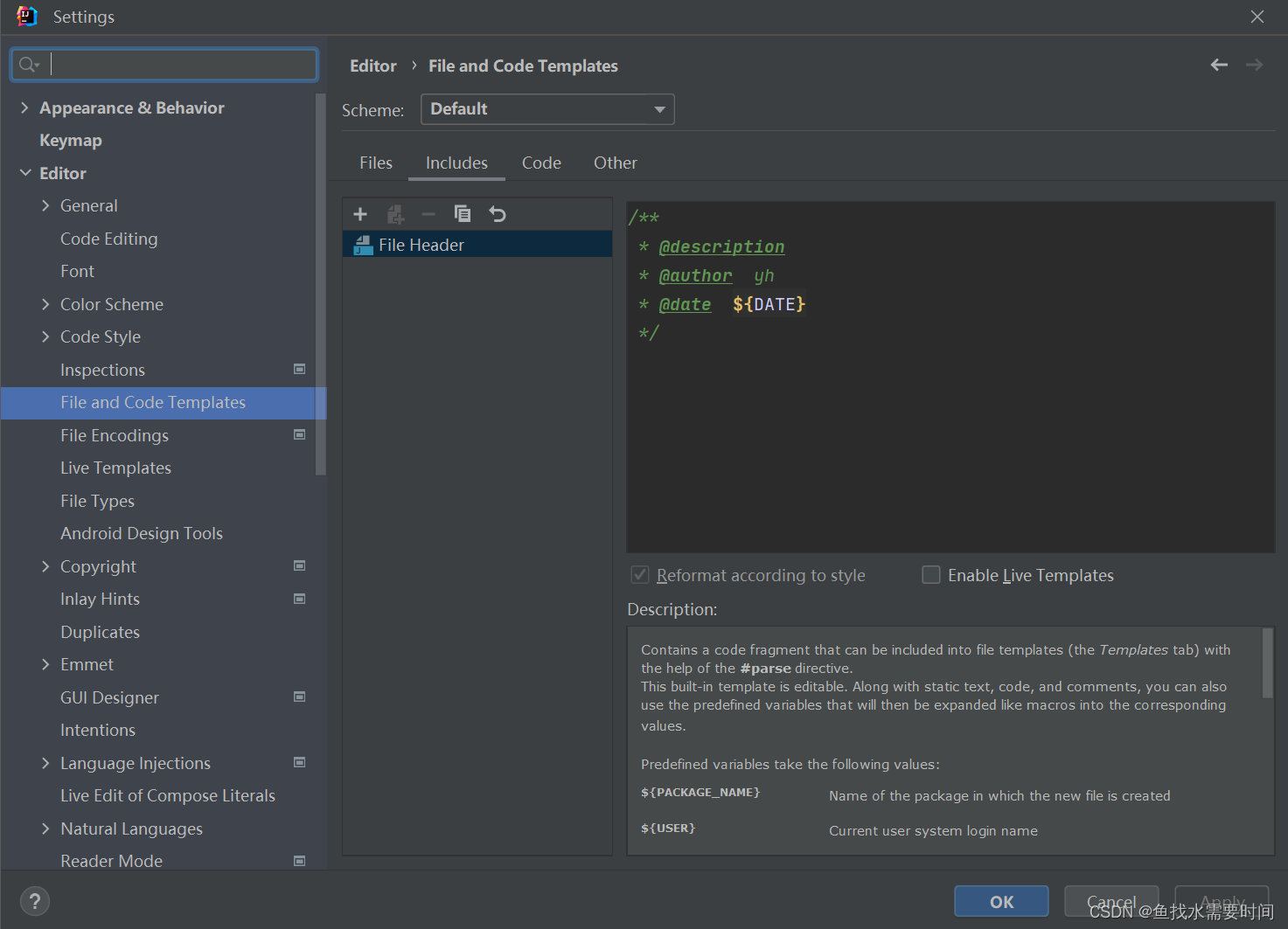Viewport: 1288px width, 929px height.
Task: Expand the Color Scheme node
Action: click(45, 304)
